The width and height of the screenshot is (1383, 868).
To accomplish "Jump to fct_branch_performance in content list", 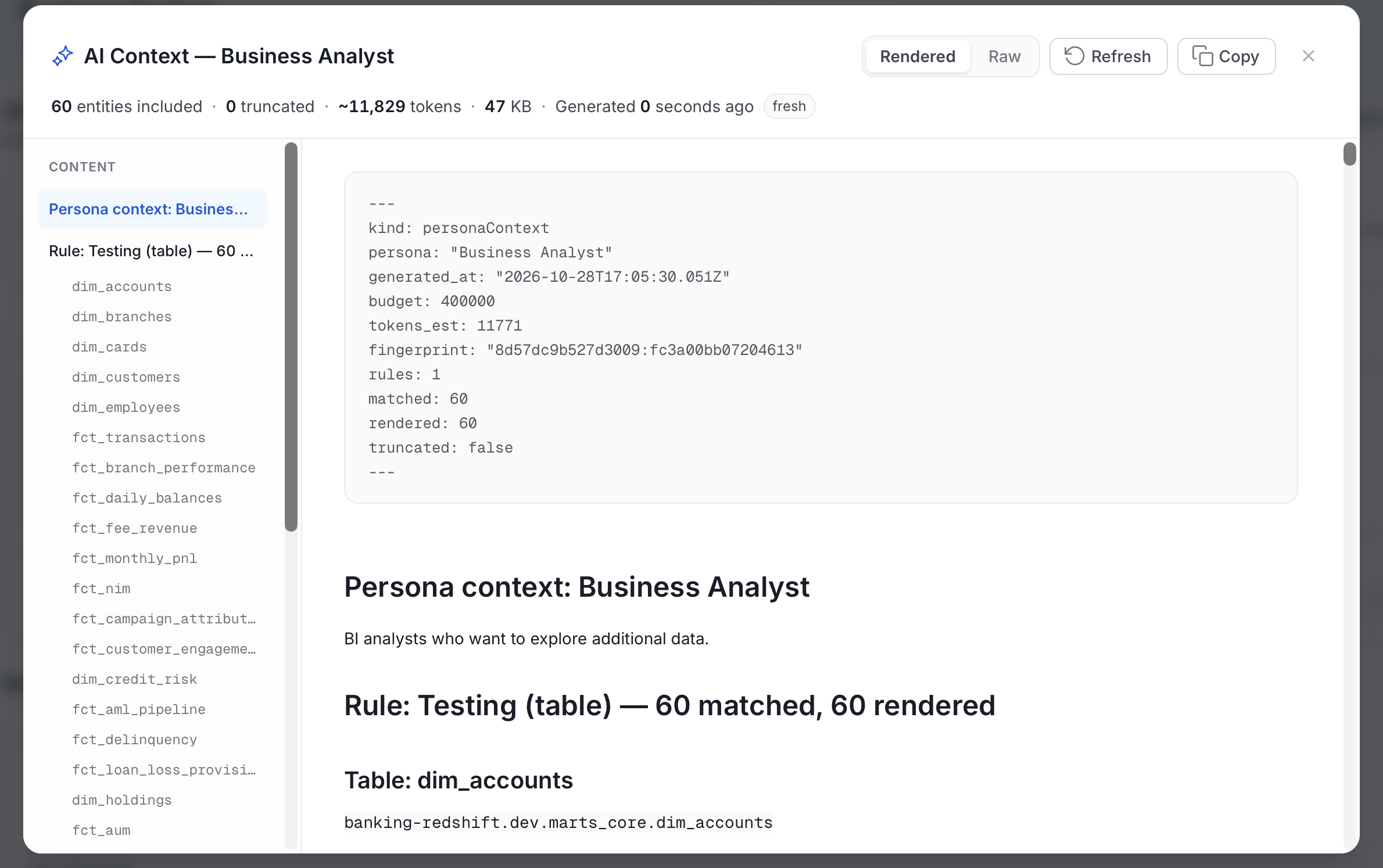I will 163,468.
